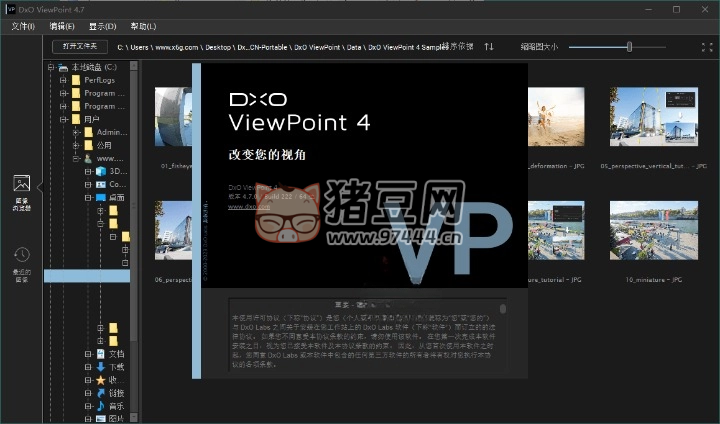
Task: Click the Music note folder icon
Action: point(100,406)
